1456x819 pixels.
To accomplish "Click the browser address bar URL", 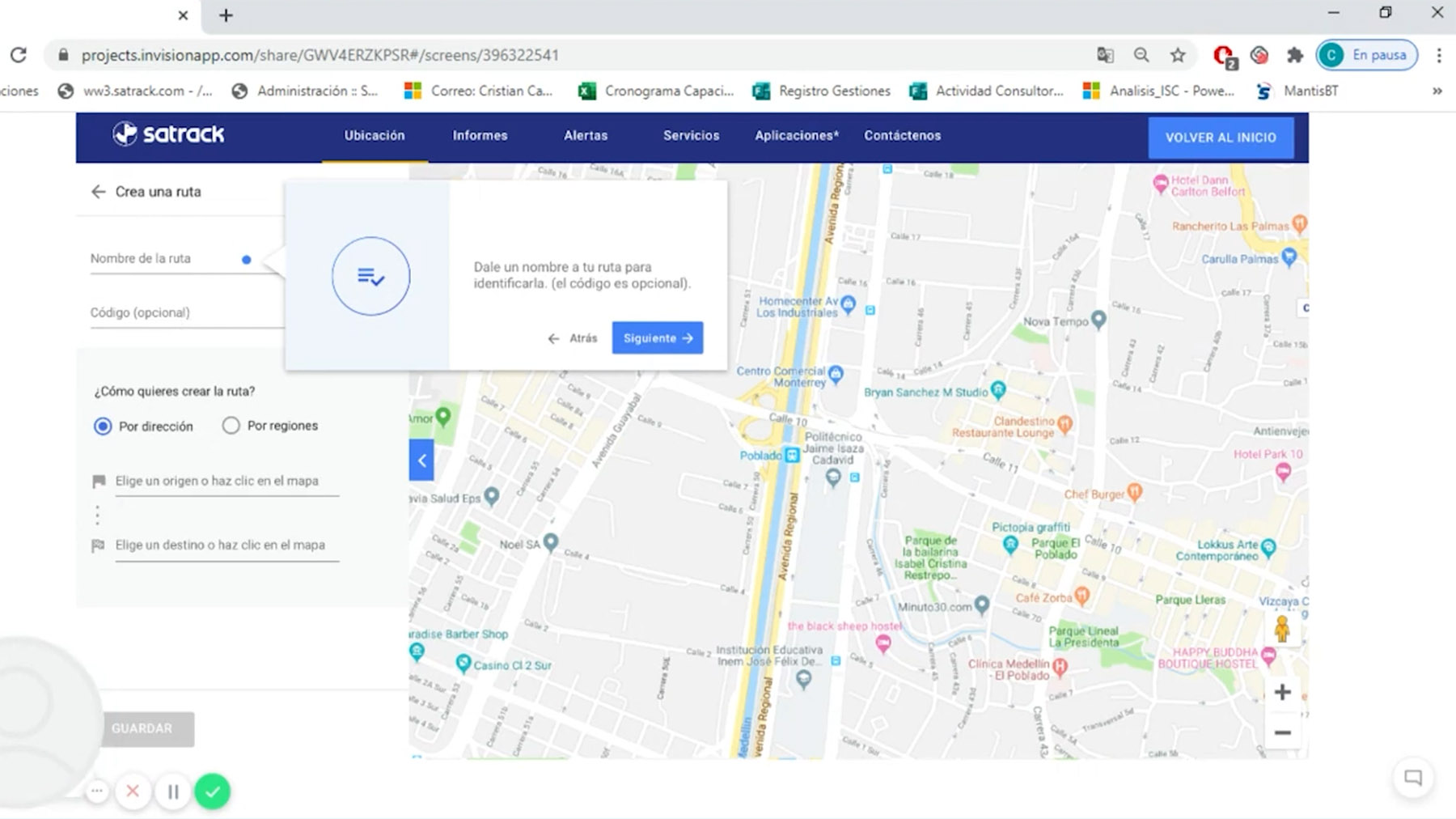I will click(x=320, y=55).
